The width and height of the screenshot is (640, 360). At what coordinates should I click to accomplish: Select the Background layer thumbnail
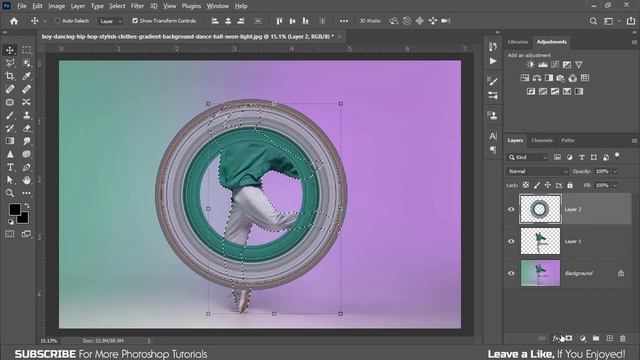(x=540, y=273)
